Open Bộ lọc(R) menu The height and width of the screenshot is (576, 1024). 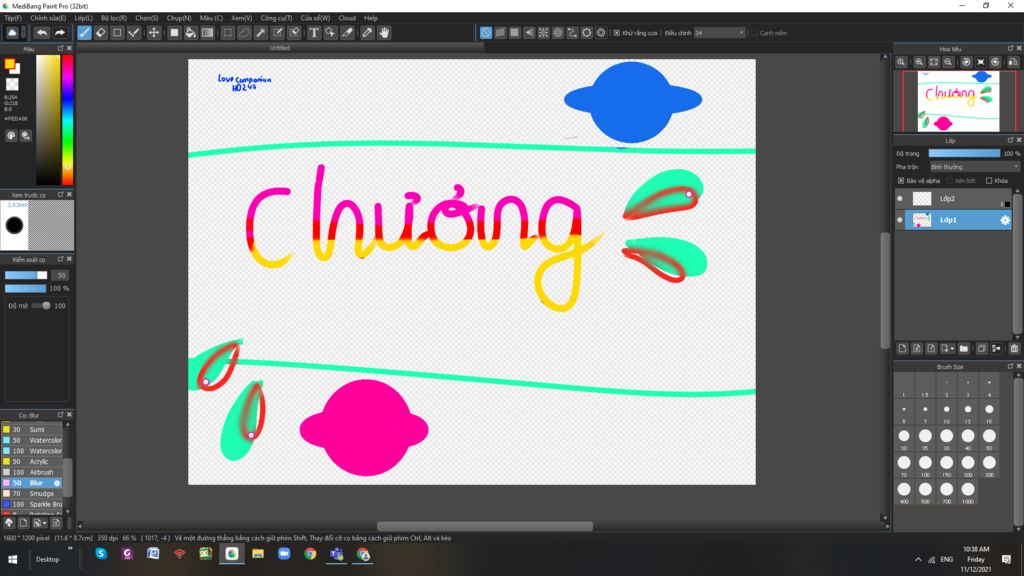(114, 18)
